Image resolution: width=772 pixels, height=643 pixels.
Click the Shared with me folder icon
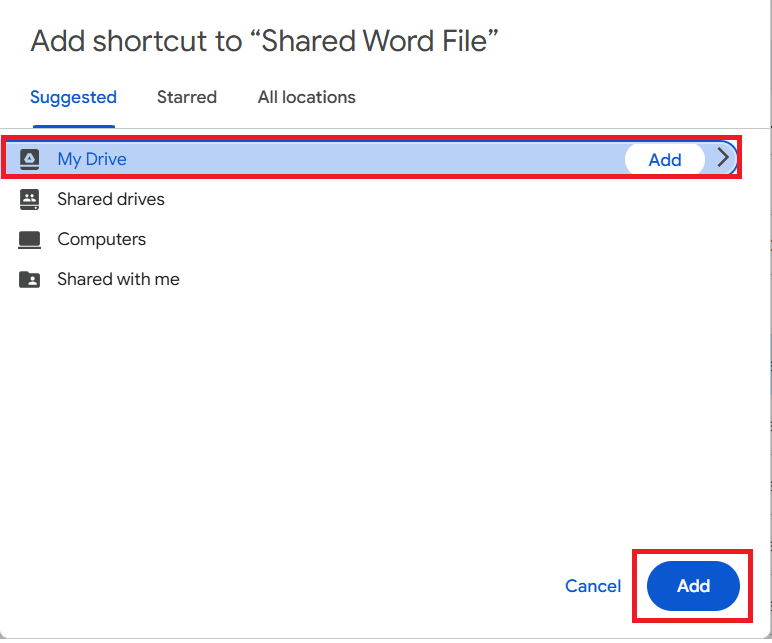pos(30,280)
